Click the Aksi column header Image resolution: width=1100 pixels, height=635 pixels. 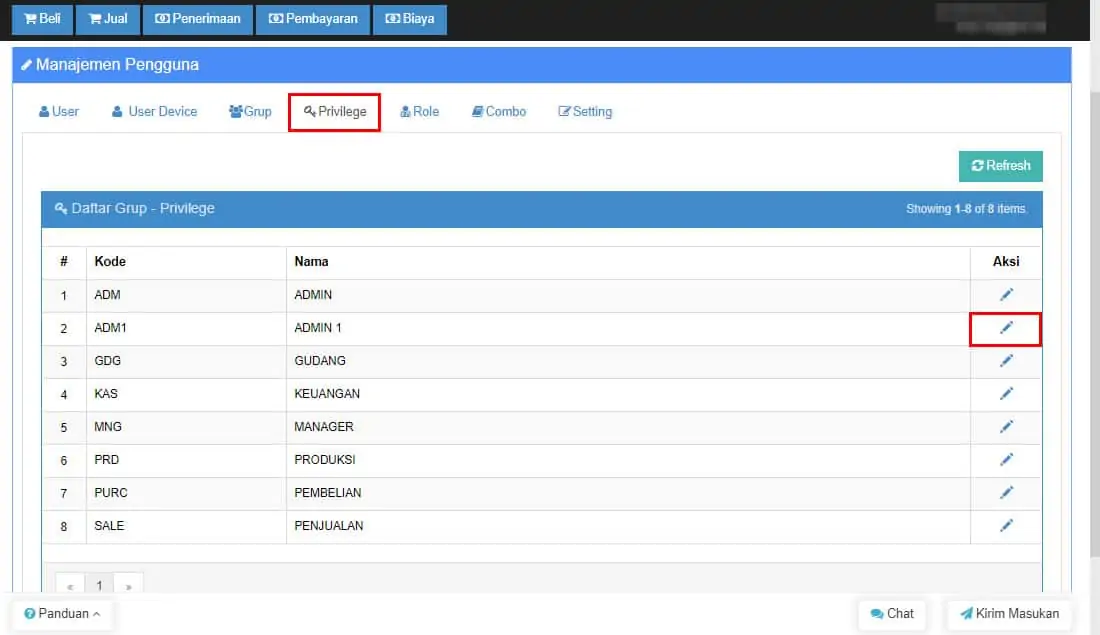pos(1006,262)
